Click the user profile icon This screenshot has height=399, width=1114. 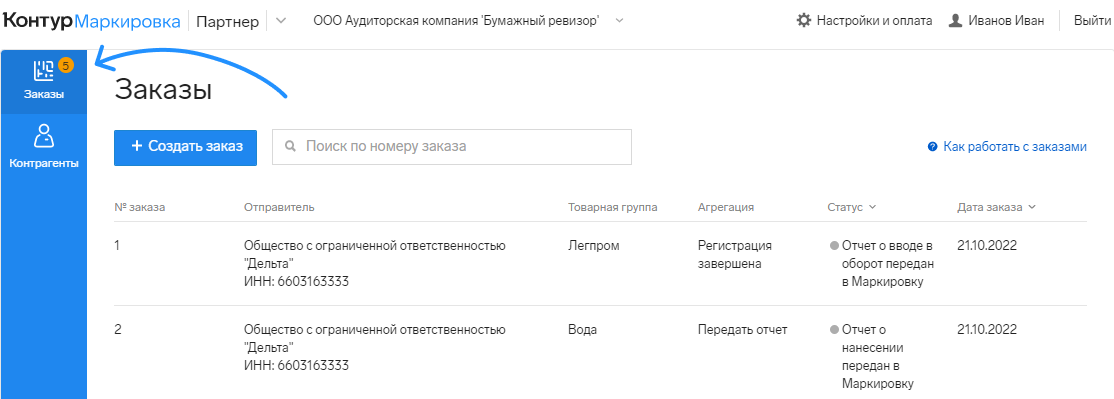coord(956,21)
